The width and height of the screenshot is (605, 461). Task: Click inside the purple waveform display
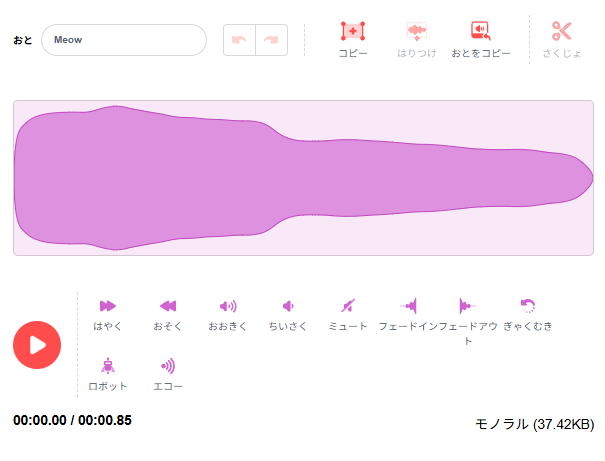303,178
